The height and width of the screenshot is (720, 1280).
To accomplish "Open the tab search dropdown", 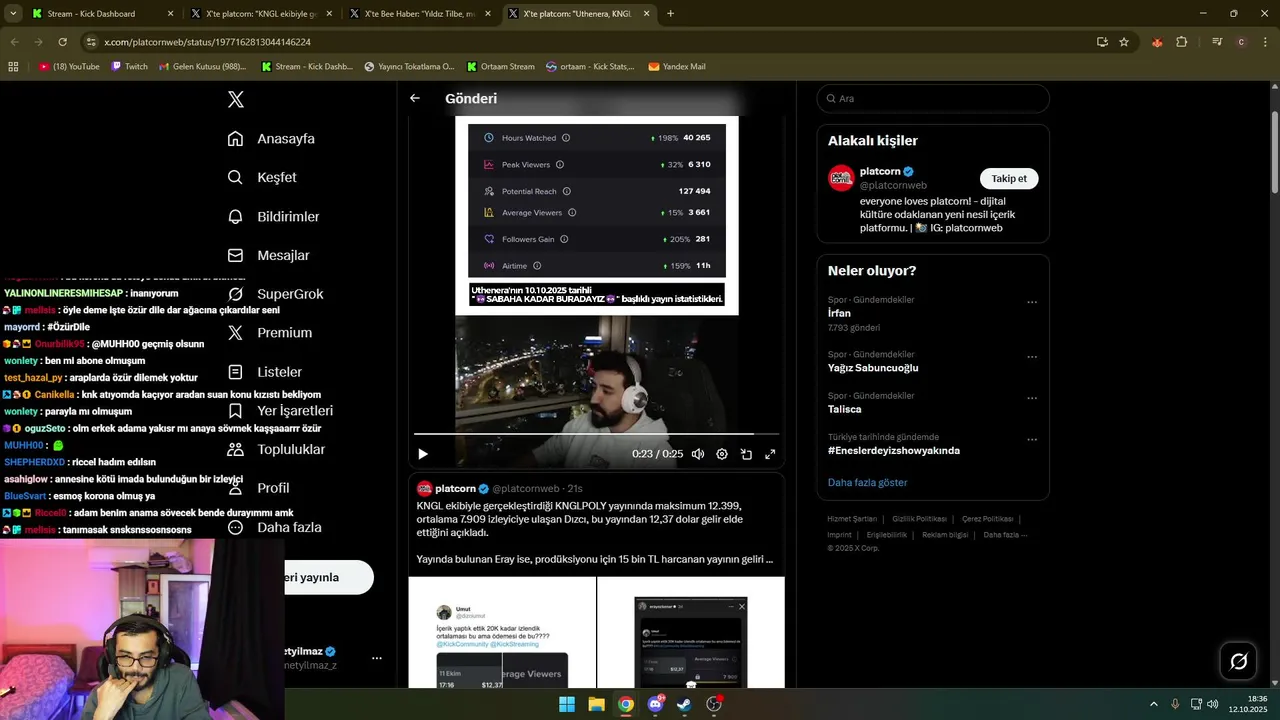I will pos(13,14).
